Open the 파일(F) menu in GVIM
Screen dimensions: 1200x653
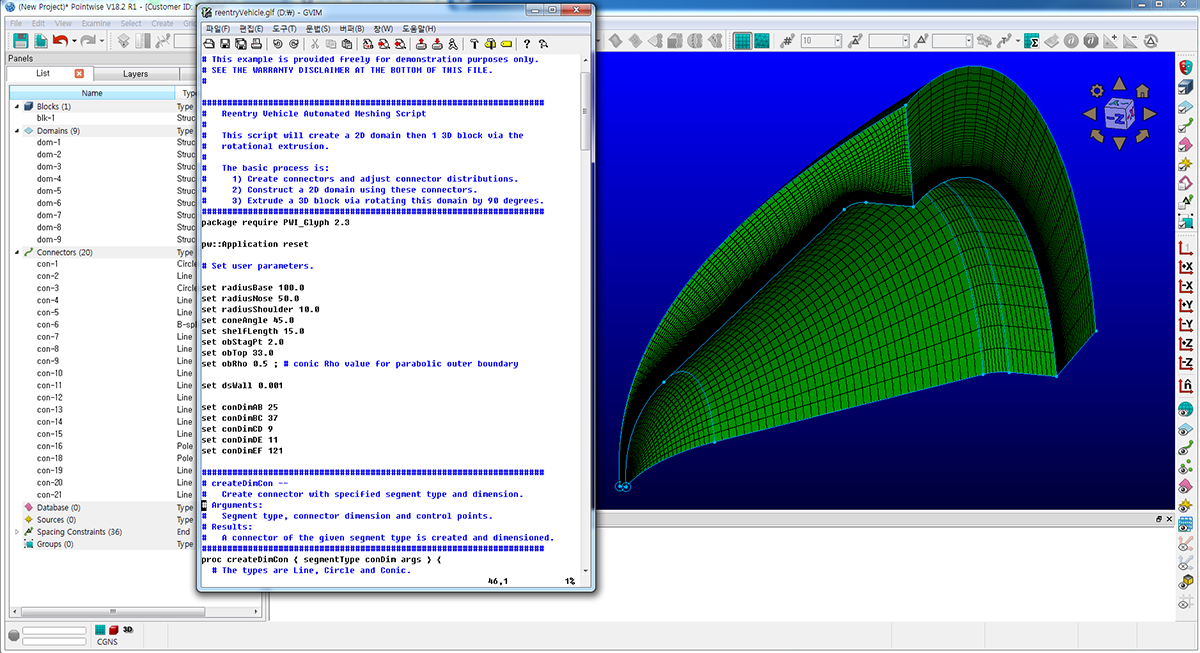coord(218,28)
